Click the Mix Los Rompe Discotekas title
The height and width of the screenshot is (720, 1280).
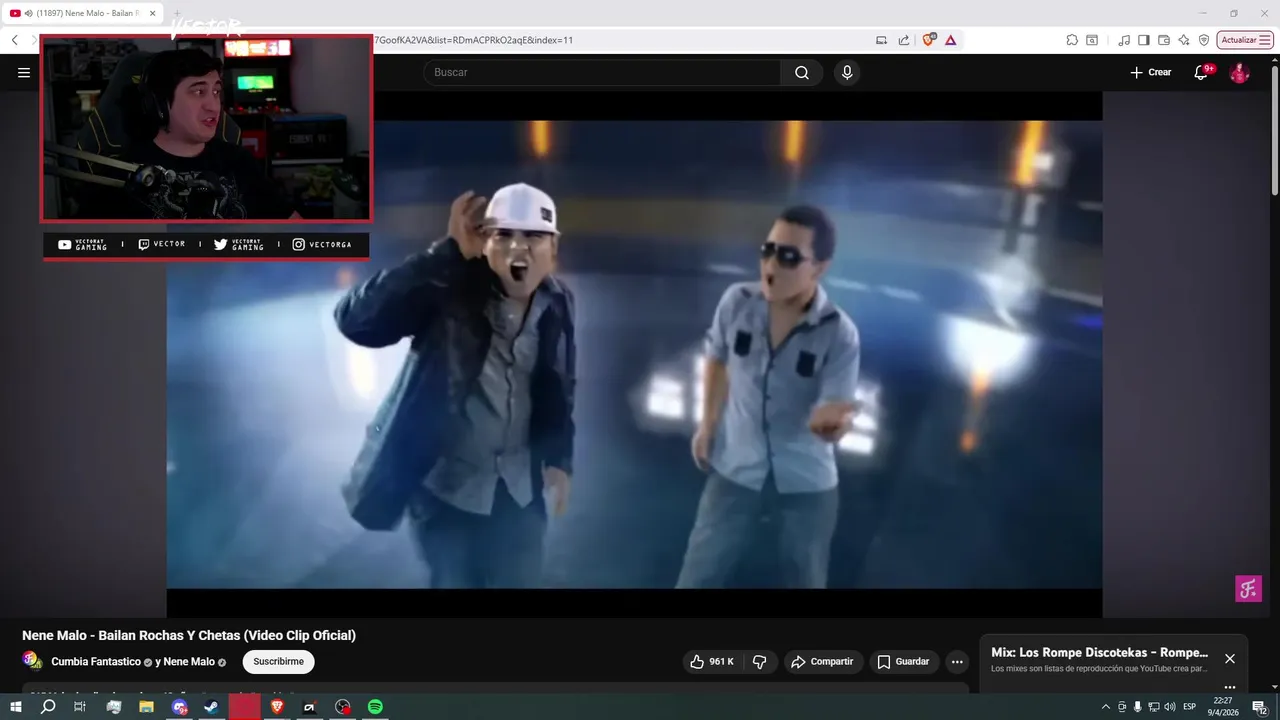(1099, 652)
